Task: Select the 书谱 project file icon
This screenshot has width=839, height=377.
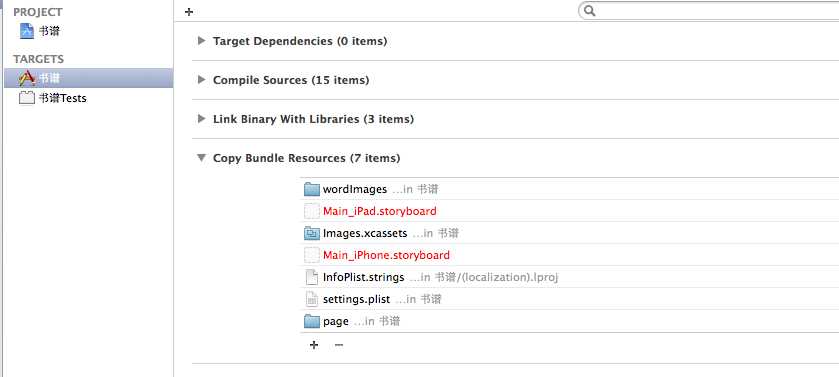Action: coord(26,31)
